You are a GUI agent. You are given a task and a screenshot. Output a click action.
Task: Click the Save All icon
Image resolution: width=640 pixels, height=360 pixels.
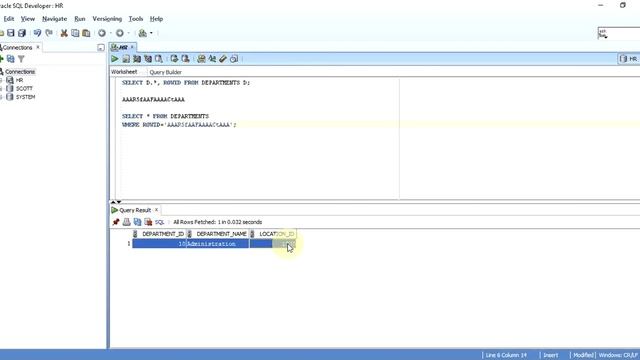click(x=22, y=33)
